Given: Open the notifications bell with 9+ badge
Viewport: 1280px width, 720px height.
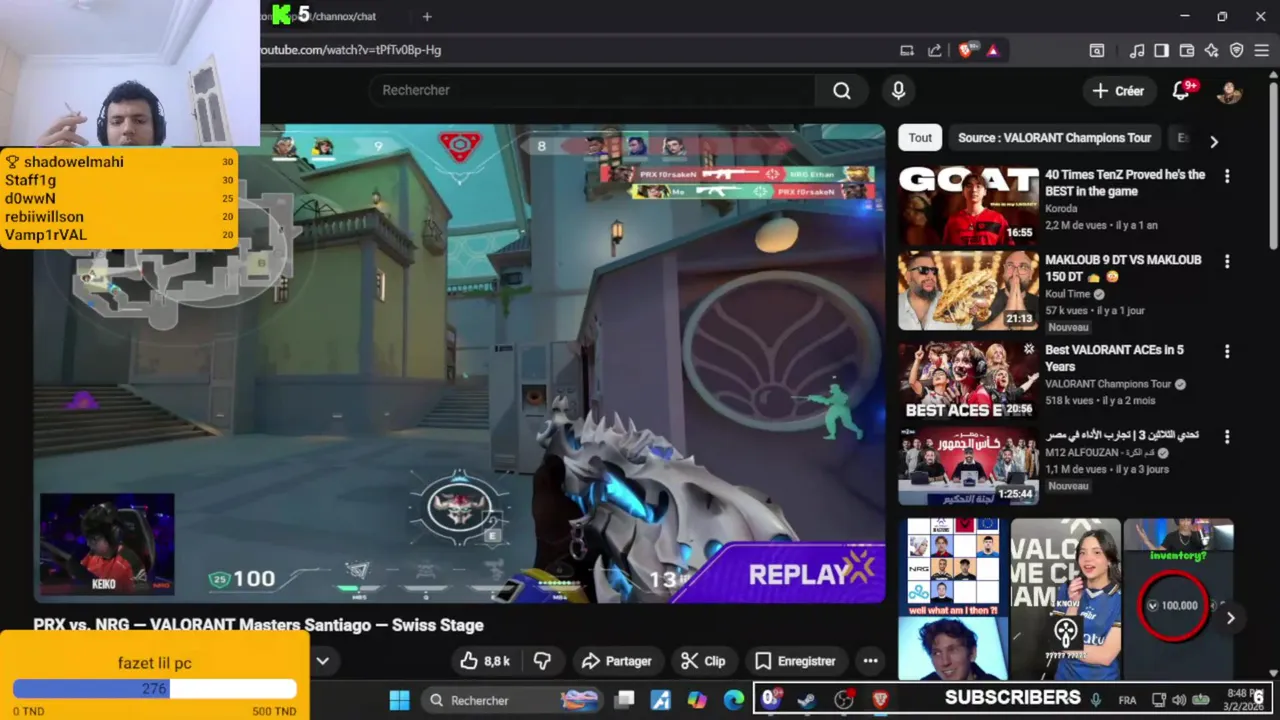Looking at the screenshot, I should pos(1183,90).
